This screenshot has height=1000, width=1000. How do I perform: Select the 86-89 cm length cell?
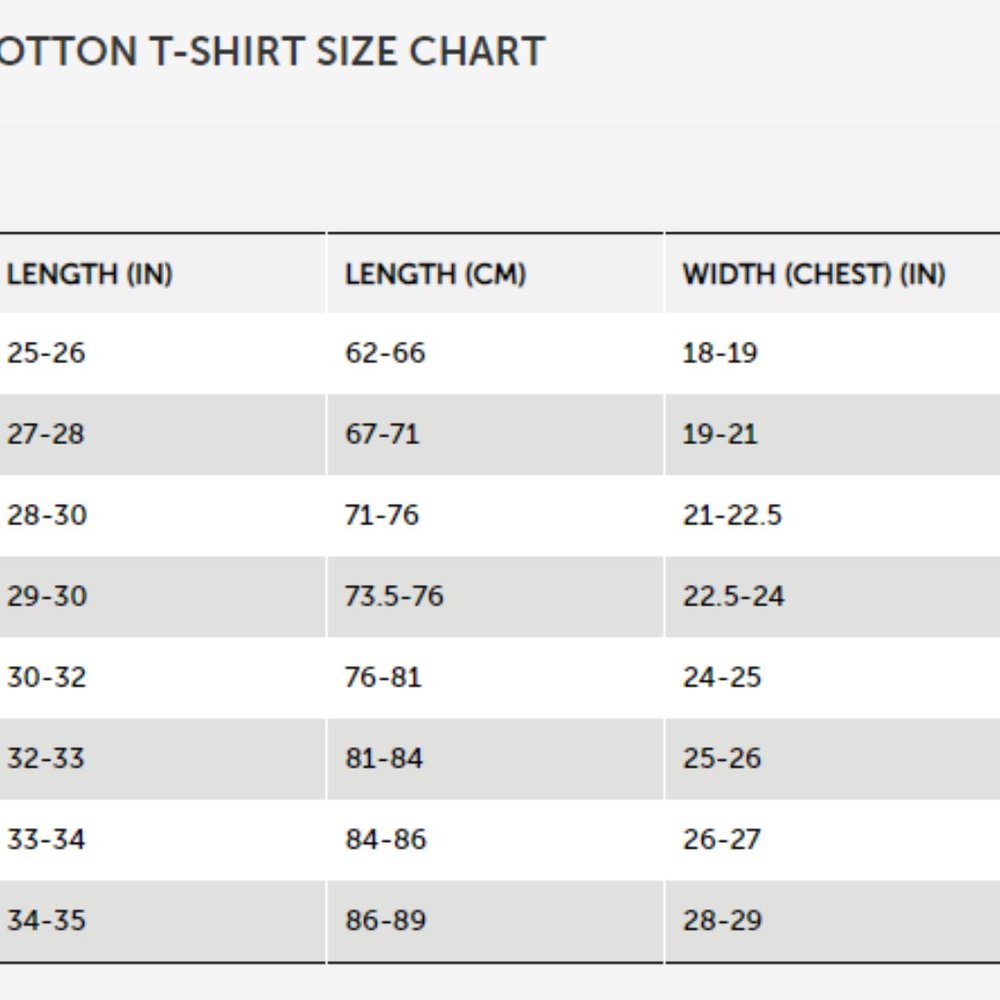click(x=495, y=921)
